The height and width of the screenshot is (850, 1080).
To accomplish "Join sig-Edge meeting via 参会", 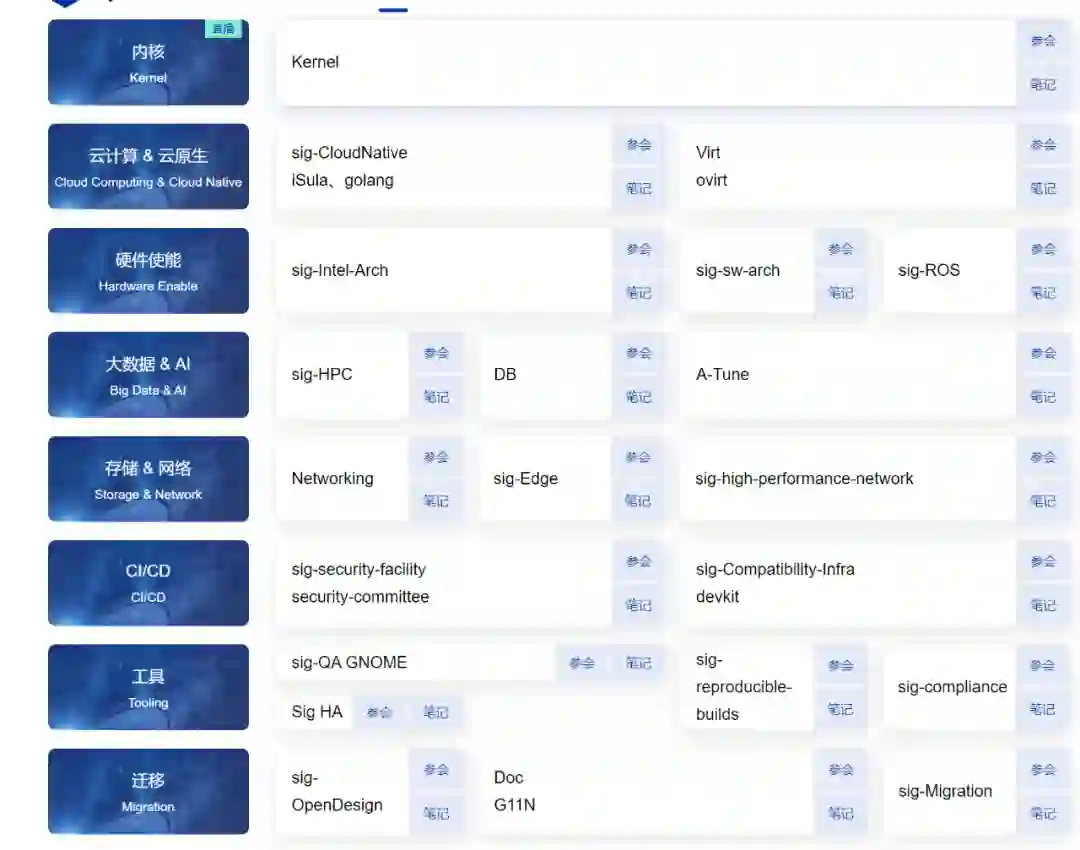I will [x=638, y=457].
